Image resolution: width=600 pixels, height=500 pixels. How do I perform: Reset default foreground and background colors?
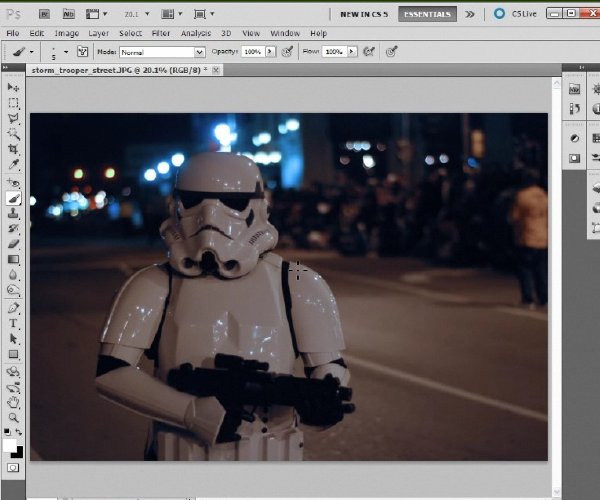pos(7,432)
